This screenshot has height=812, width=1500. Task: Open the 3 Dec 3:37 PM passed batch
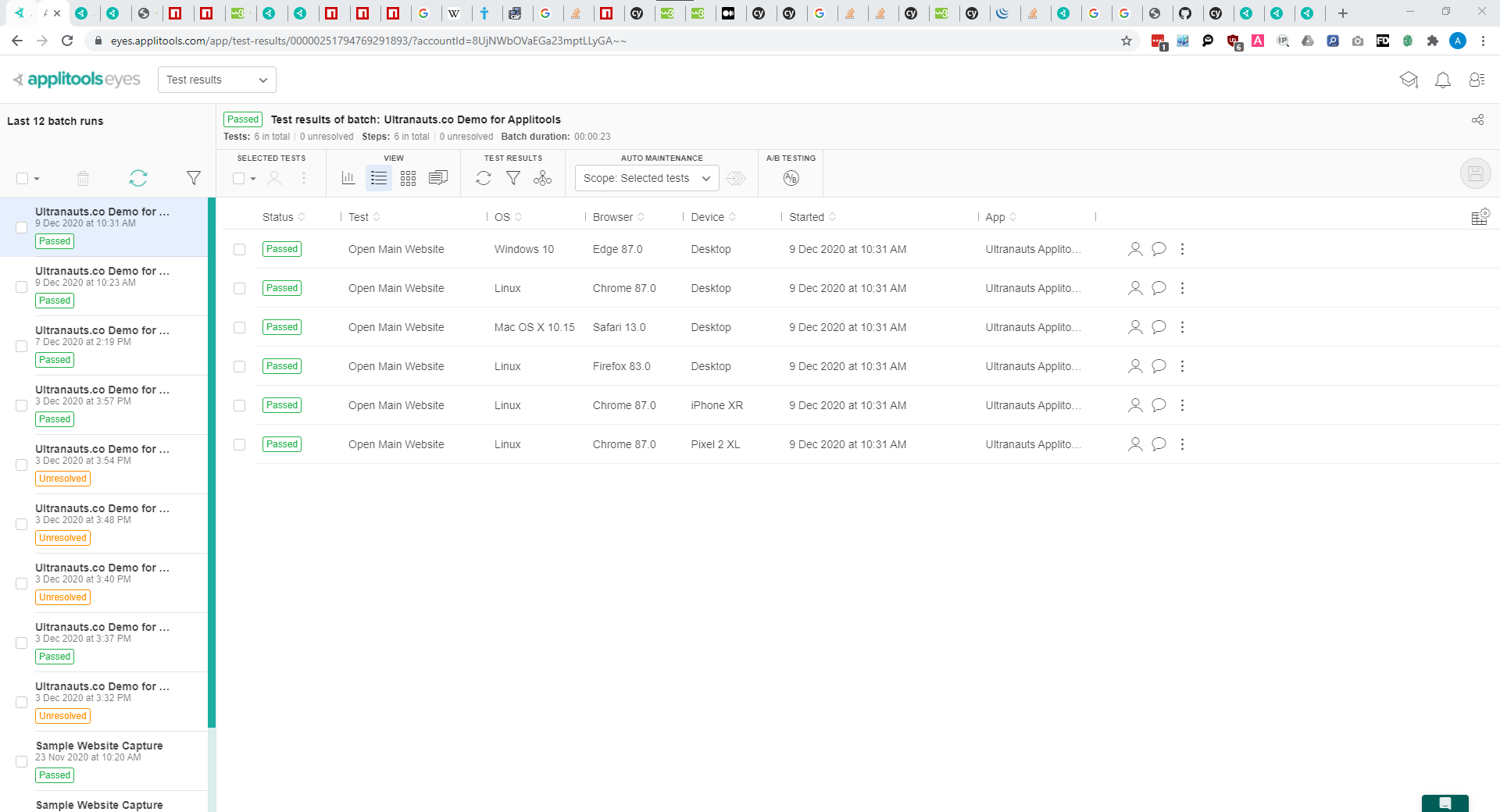[104, 643]
